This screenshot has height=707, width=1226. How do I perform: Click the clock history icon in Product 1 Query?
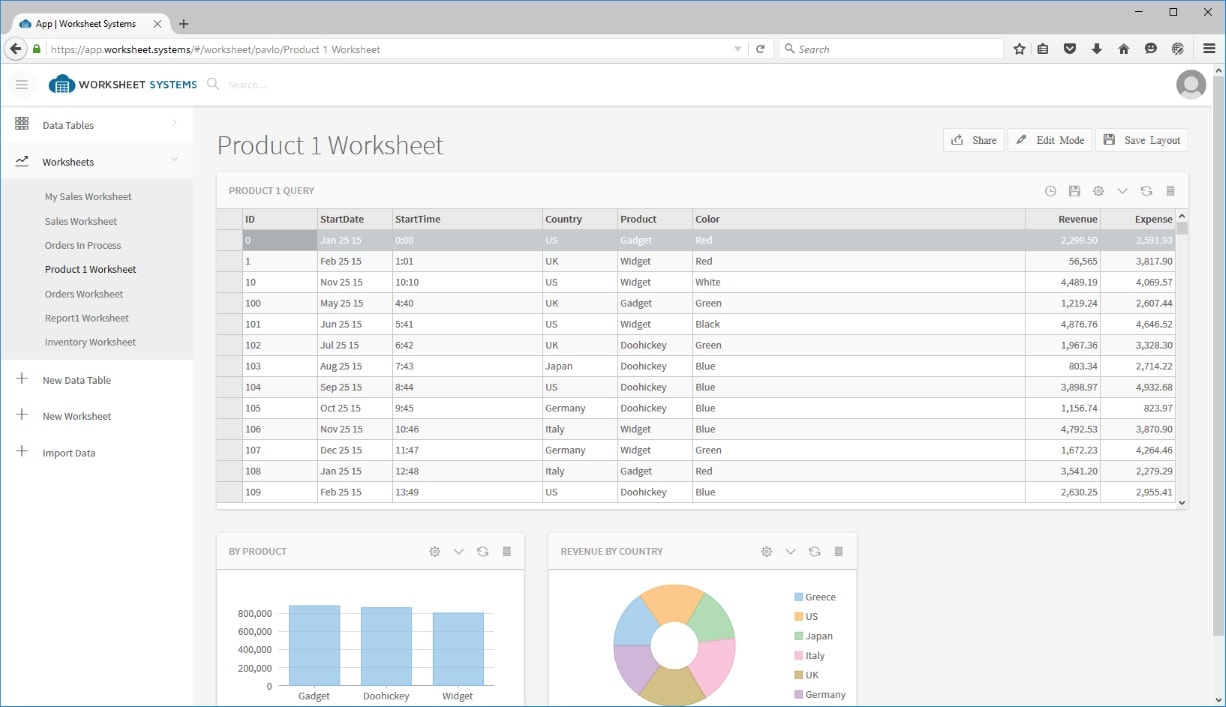[x=1050, y=191]
